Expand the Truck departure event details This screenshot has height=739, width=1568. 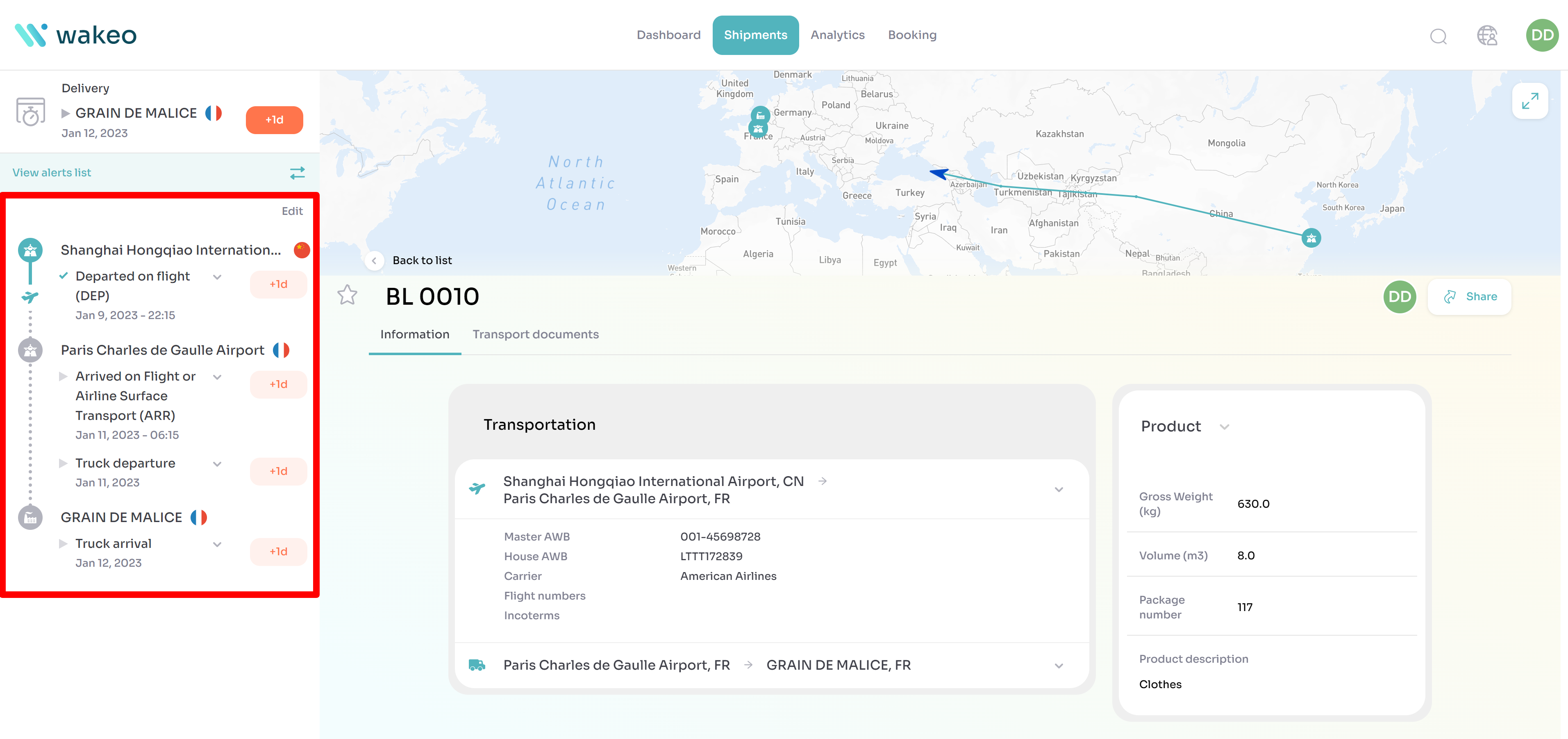(217, 464)
